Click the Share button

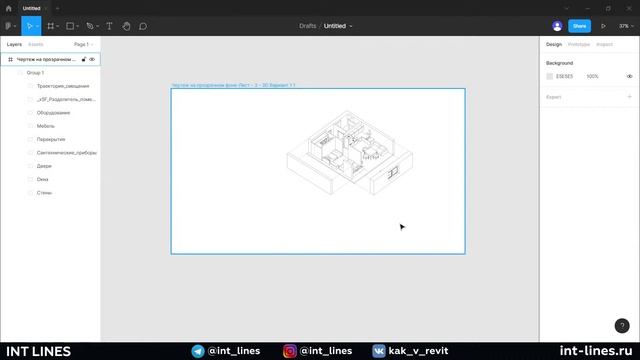pyautogui.click(x=580, y=26)
